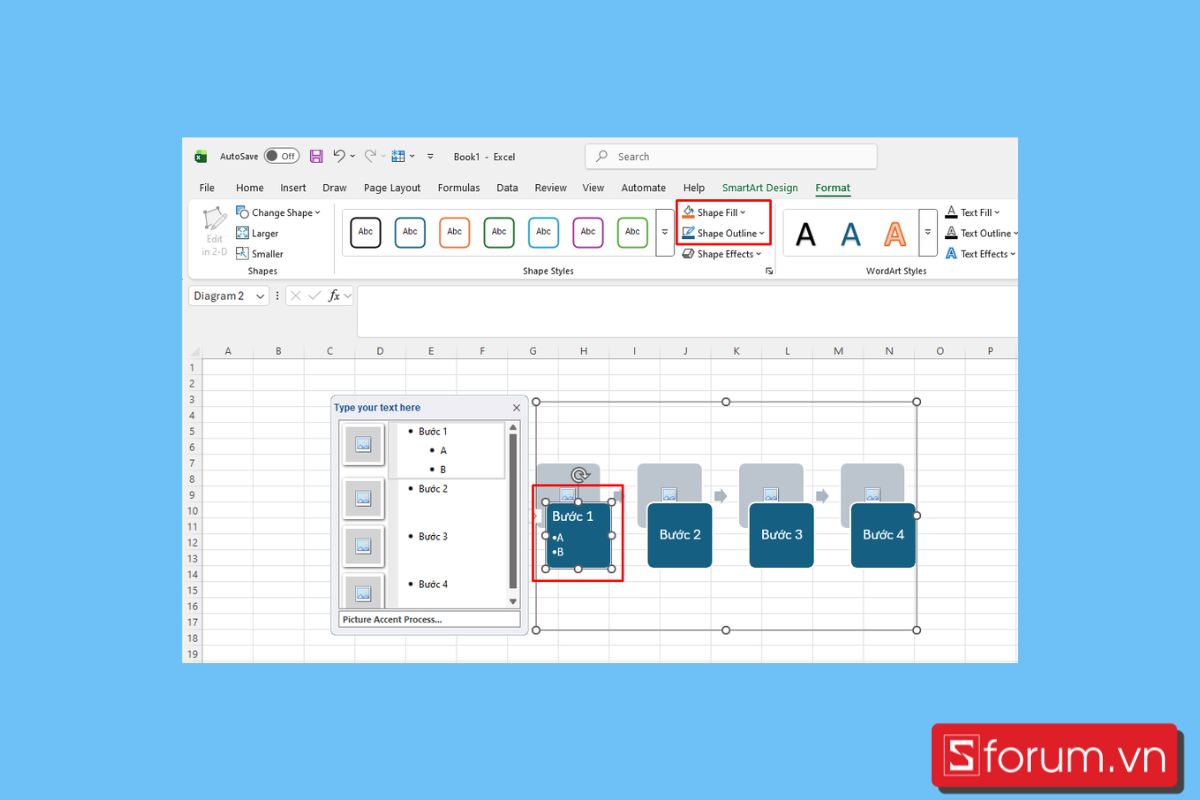
Task: Click the table grid icon in Quick Access
Action: click(398, 156)
